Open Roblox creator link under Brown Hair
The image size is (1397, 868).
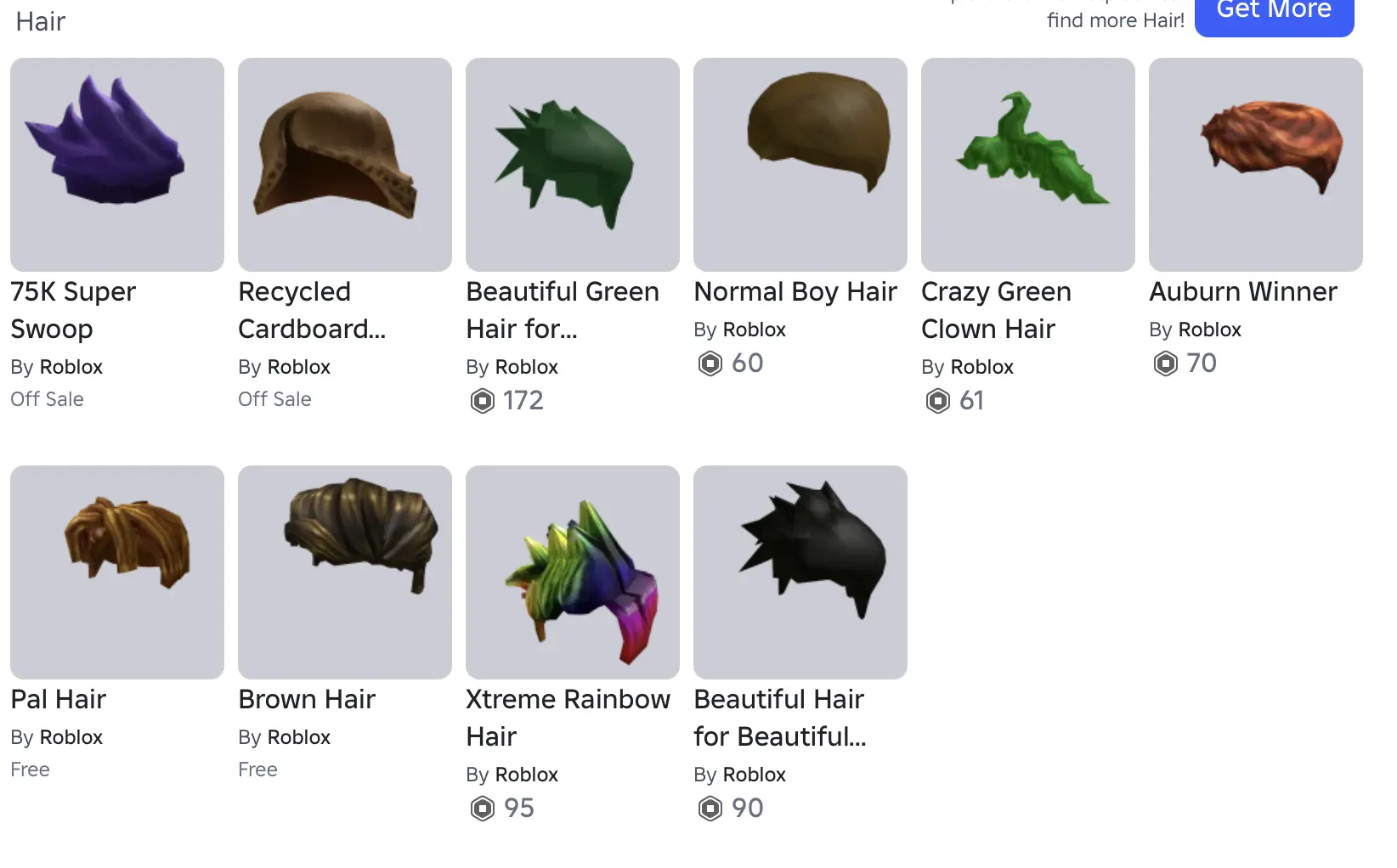pyautogui.click(x=299, y=737)
